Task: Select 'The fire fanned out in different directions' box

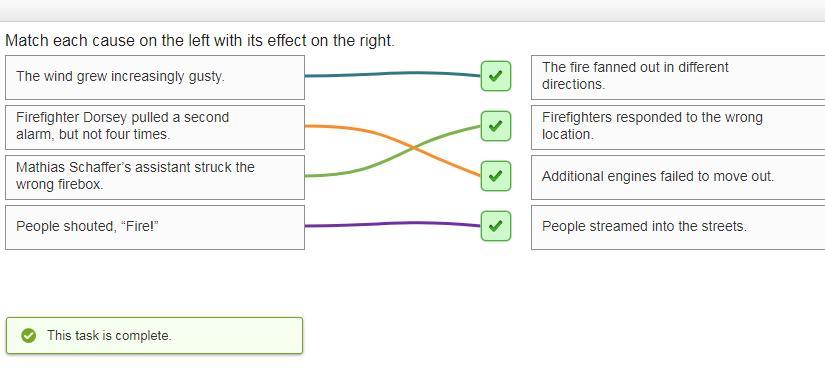Action: (678, 77)
